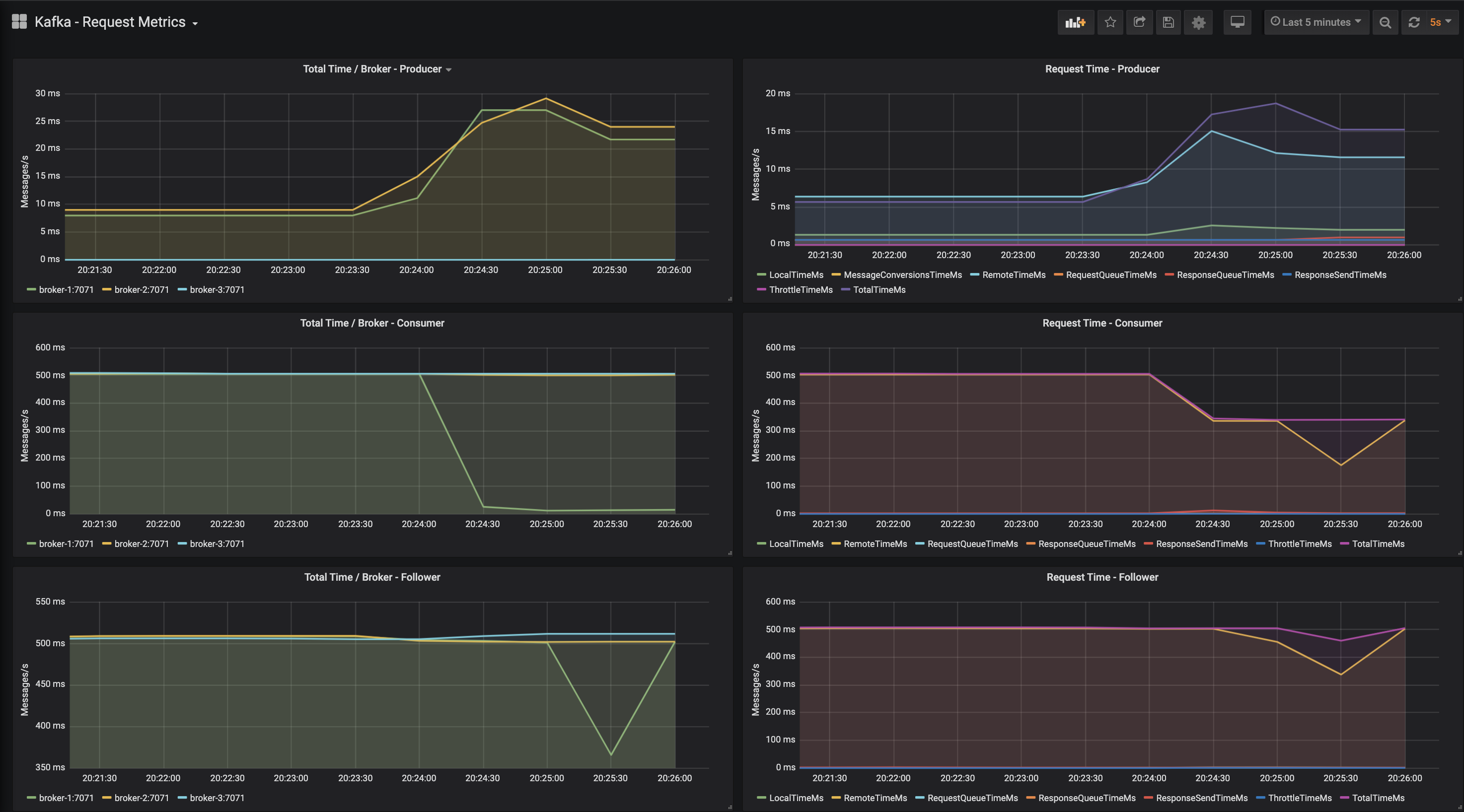Click TotalTimeMs label in Follower legend
Screen dimensions: 1464x812
pos(1378,798)
